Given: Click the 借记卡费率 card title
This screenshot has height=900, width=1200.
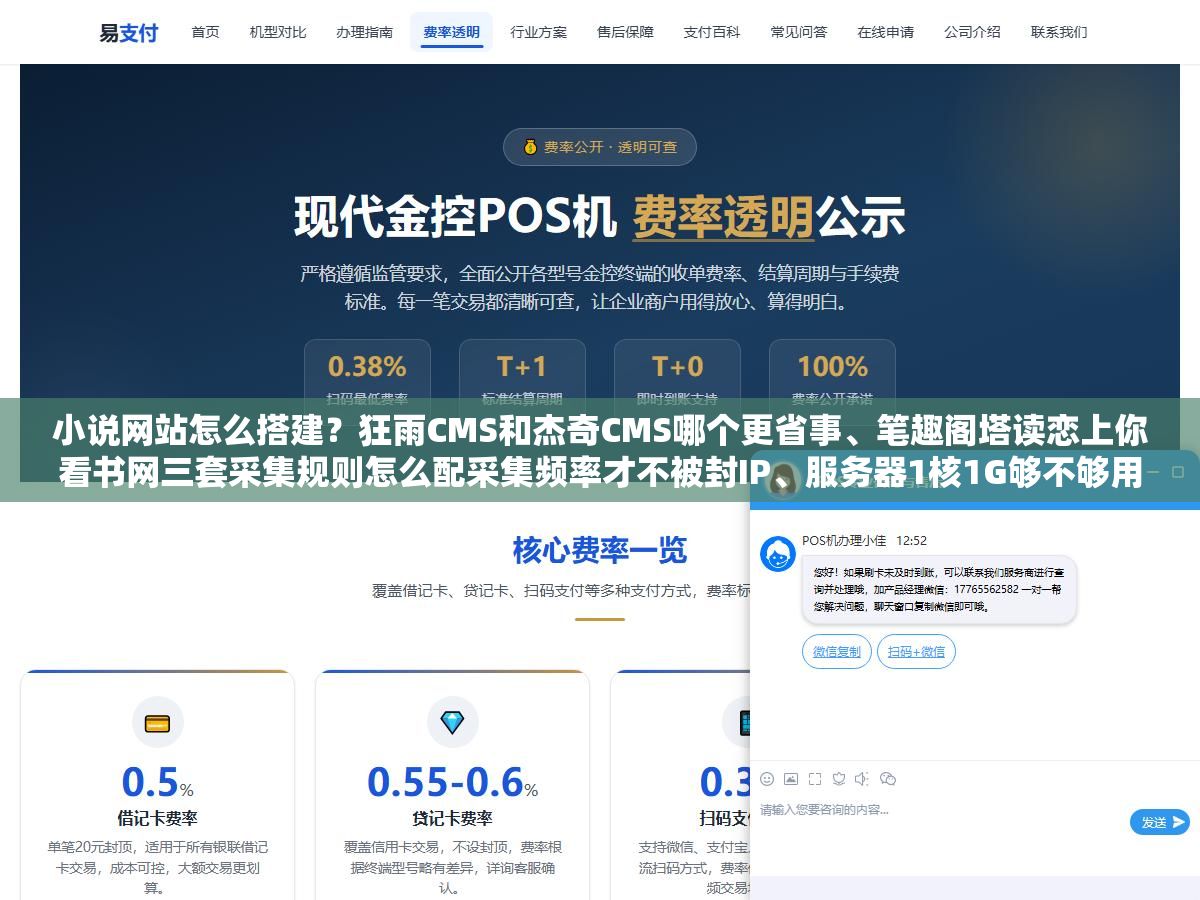Looking at the screenshot, I should coord(157,818).
